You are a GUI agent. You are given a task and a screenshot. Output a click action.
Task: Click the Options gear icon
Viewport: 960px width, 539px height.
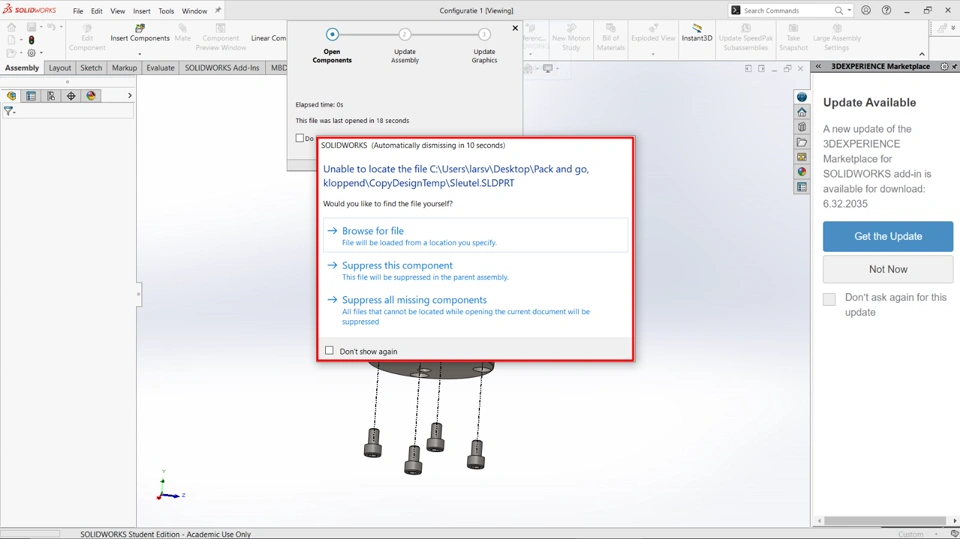(31, 53)
